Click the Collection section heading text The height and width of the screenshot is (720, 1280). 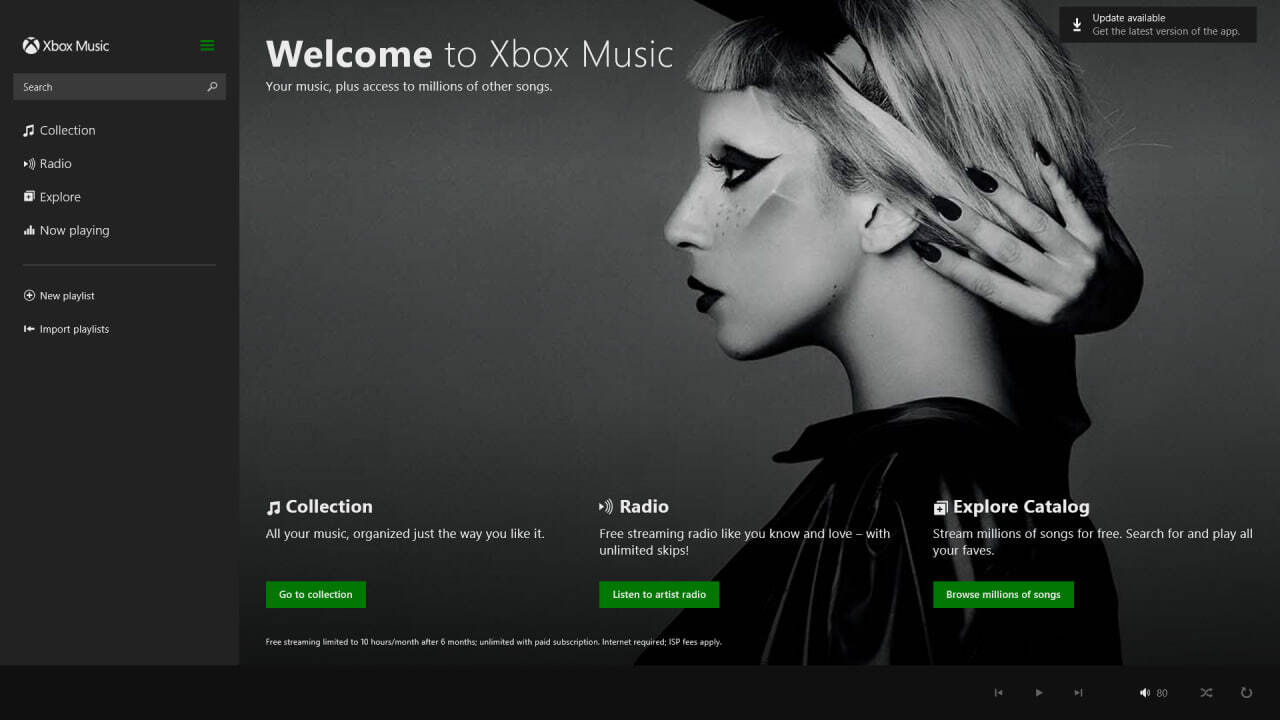(x=329, y=507)
